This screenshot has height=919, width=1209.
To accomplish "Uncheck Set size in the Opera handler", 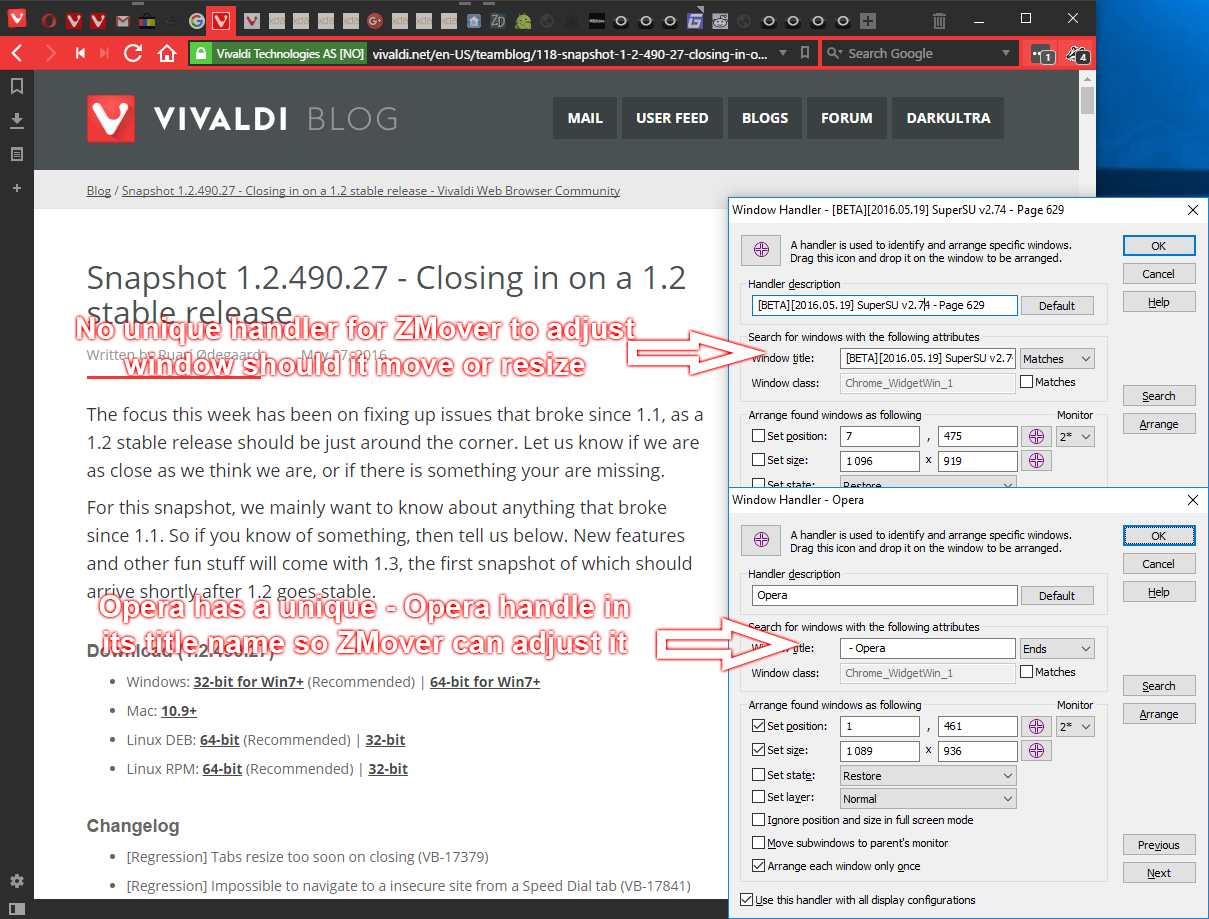I will [758, 750].
